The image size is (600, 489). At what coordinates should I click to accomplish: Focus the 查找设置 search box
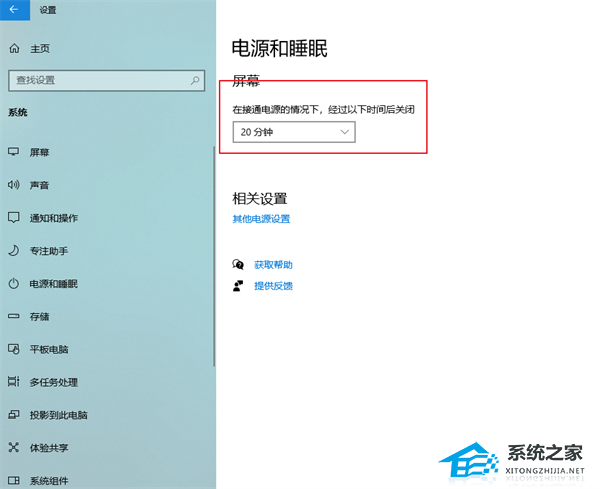click(x=106, y=80)
